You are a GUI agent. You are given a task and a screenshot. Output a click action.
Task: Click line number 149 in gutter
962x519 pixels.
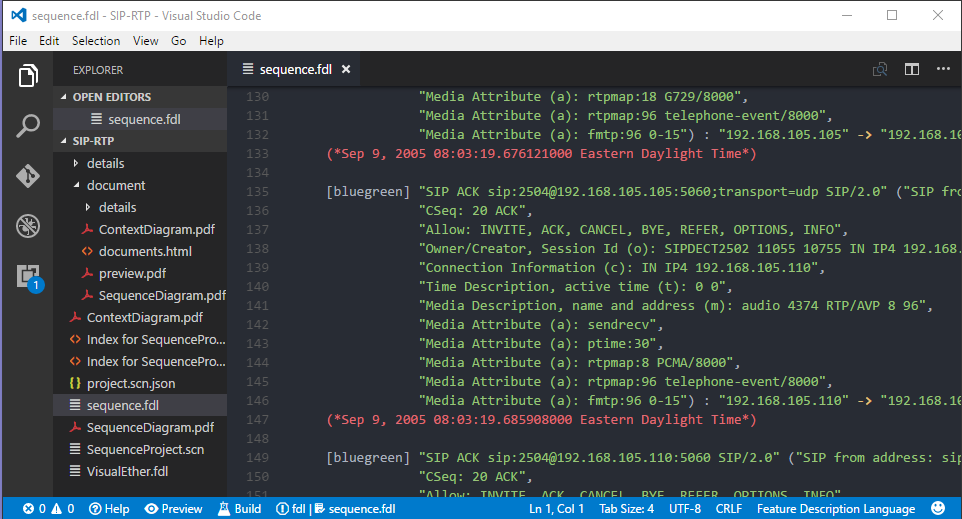pyautogui.click(x=257, y=458)
